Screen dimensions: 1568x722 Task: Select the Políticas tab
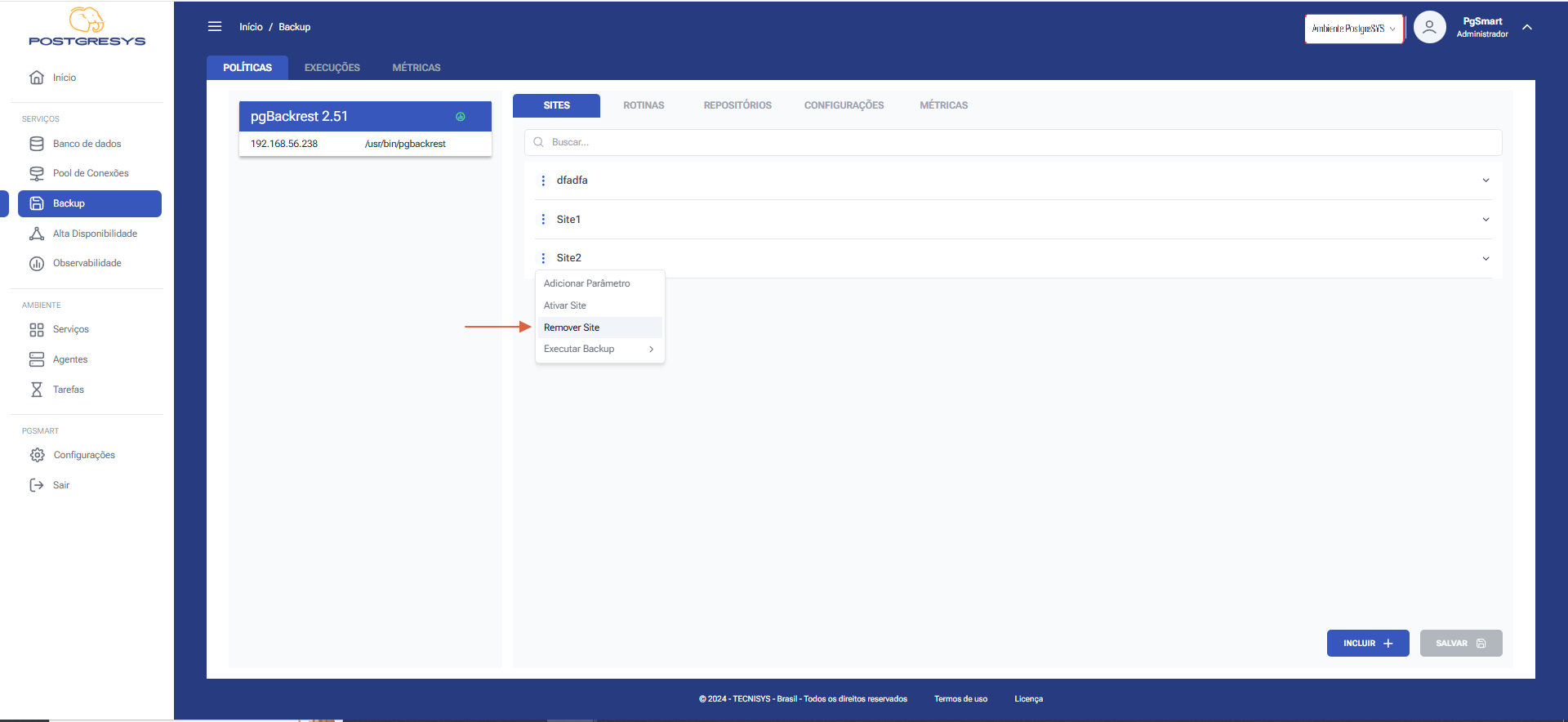(247, 68)
